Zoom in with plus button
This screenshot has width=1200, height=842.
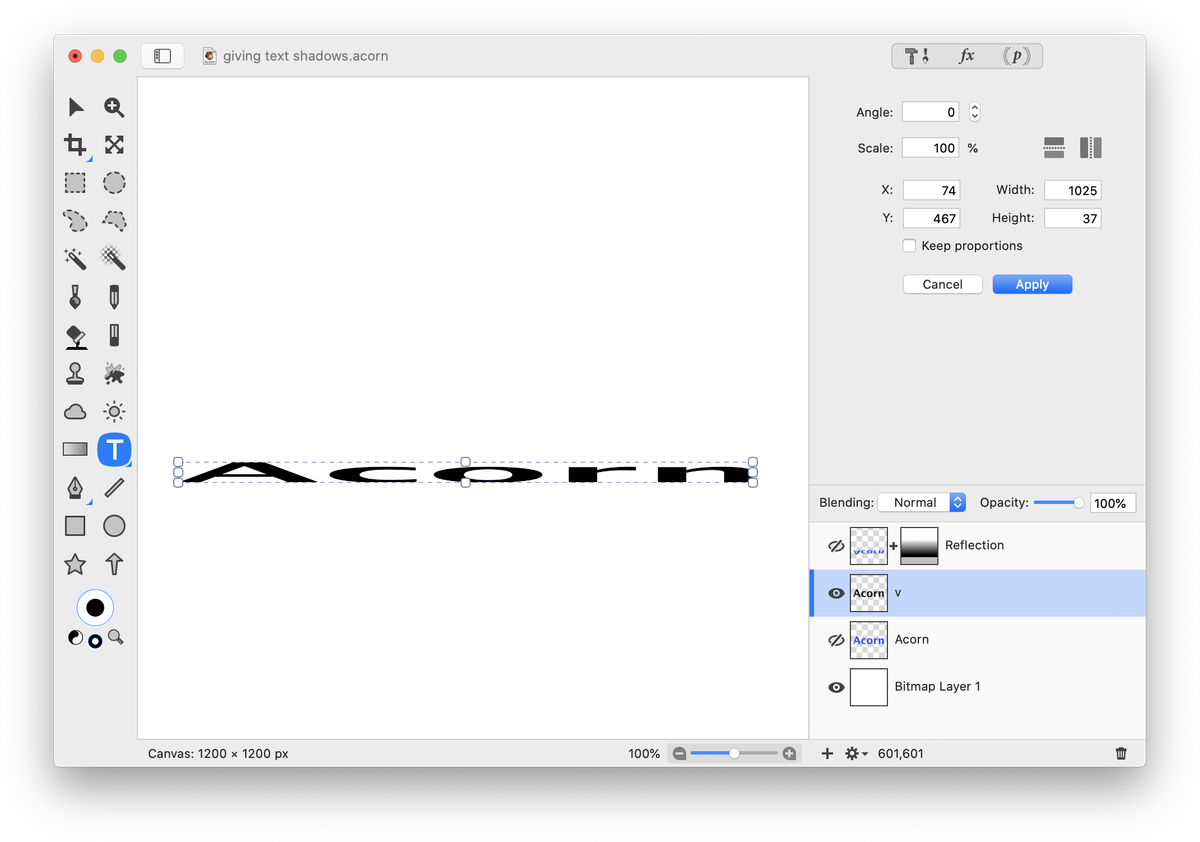(789, 753)
